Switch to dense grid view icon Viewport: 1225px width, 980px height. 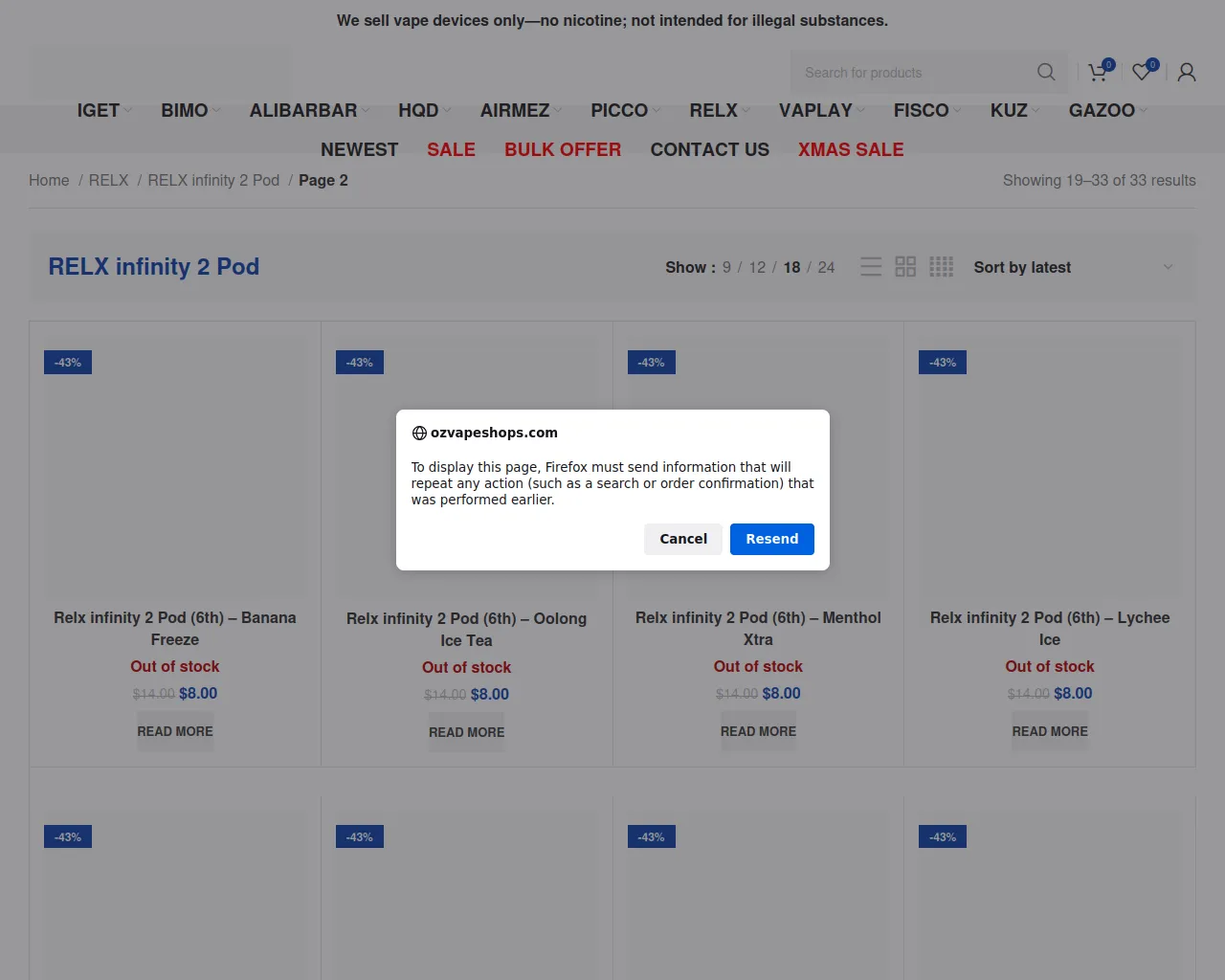click(x=942, y=267)
